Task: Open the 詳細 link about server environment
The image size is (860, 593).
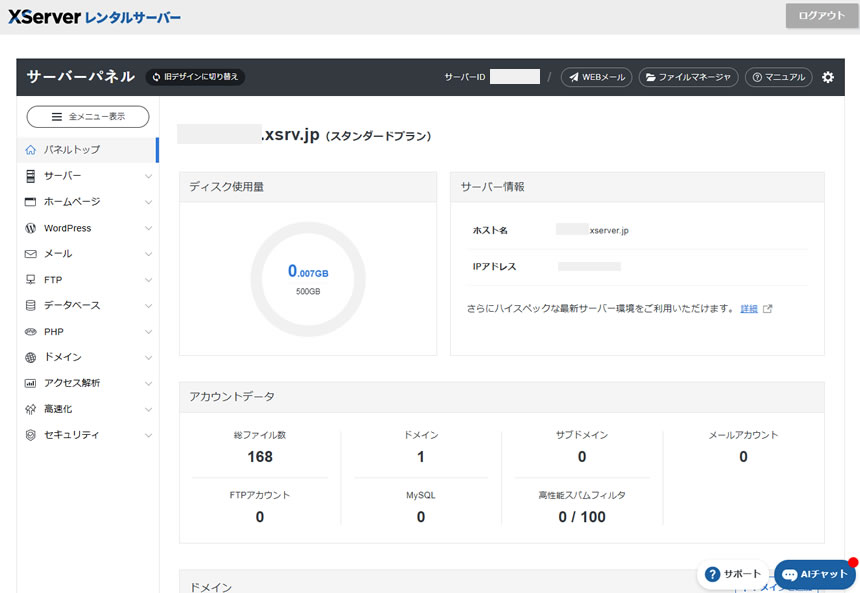Action: pyautogui.click(x=749, y=309)
